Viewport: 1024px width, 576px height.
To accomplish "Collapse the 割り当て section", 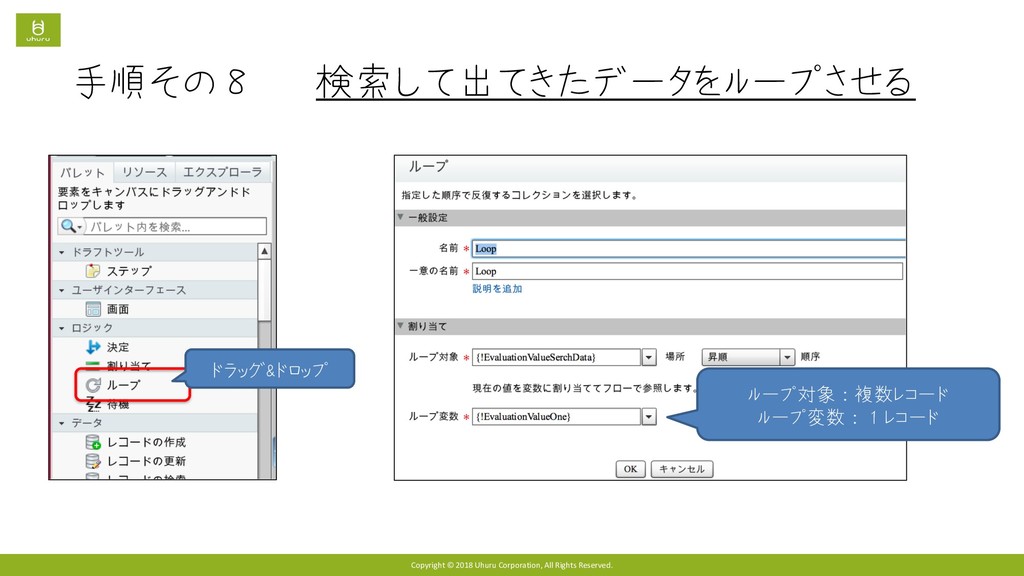I will click(401, 325).
